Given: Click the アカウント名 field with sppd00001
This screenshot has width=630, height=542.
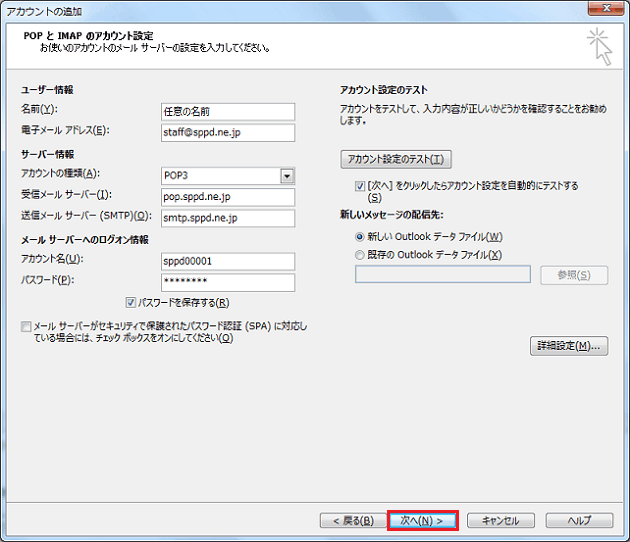Looking at the screenshot, I should (227, 261).
